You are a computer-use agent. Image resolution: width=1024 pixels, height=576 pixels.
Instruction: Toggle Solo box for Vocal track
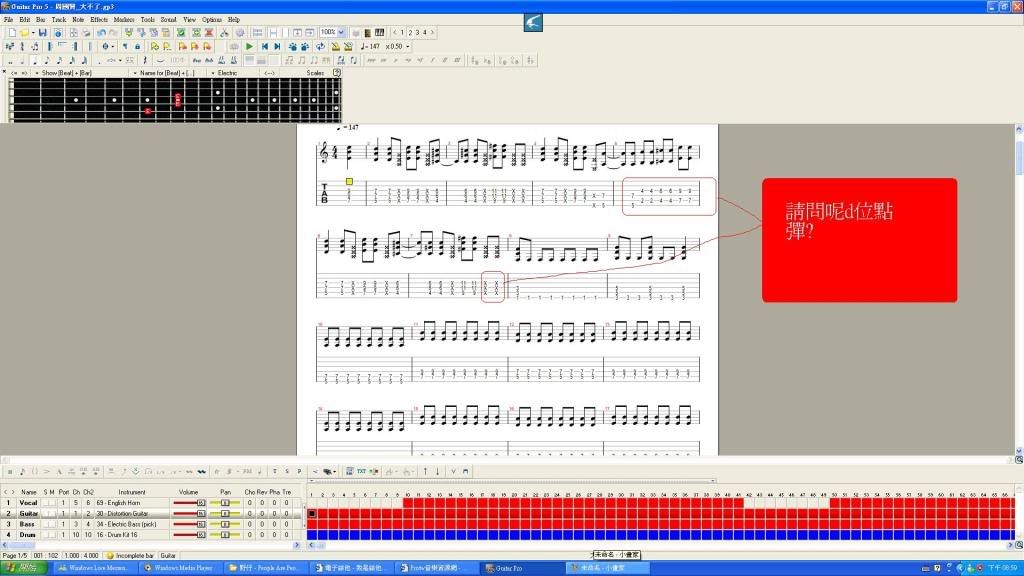45,503
